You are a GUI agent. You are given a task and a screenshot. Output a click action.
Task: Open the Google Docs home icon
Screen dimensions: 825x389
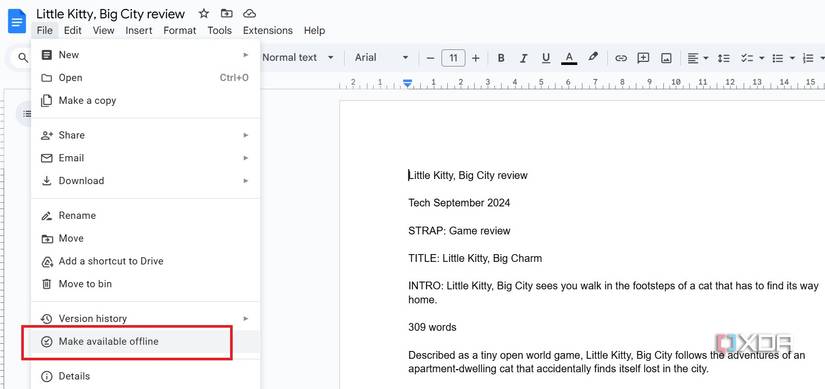pyautogui.click(x=17, y=22)
